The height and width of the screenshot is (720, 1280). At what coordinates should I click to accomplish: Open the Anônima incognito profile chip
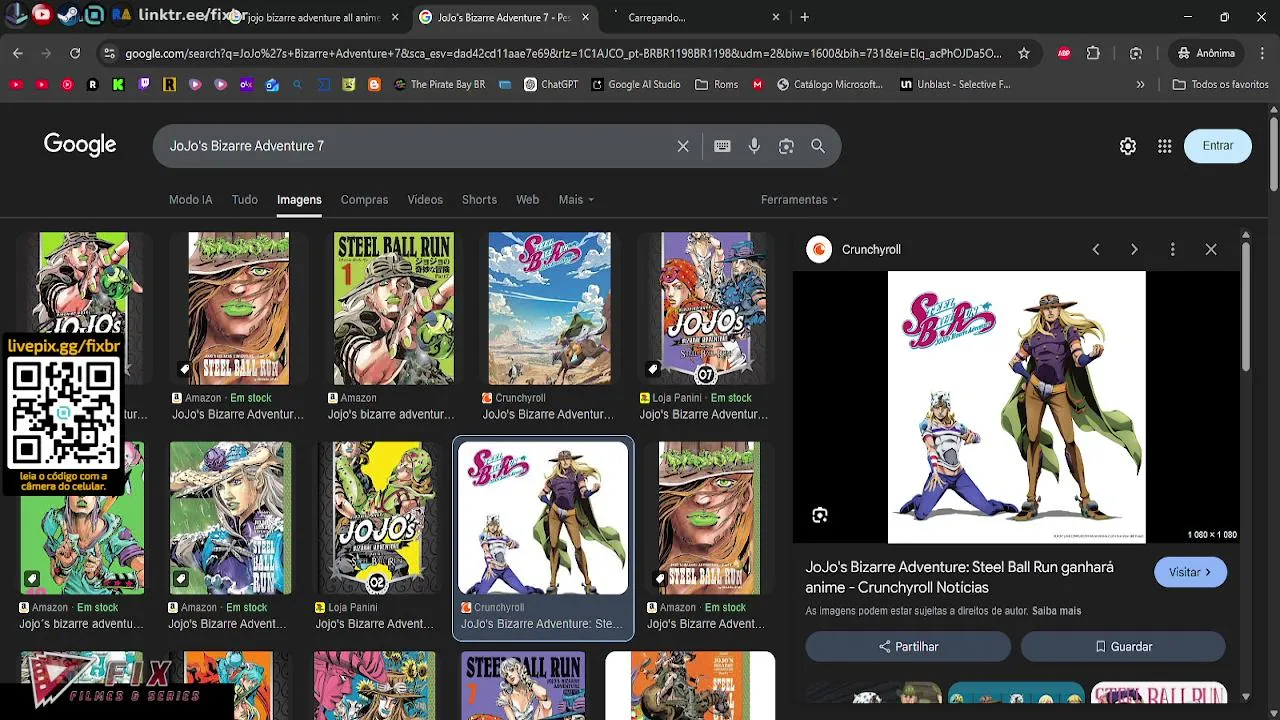coord(1205,53)
